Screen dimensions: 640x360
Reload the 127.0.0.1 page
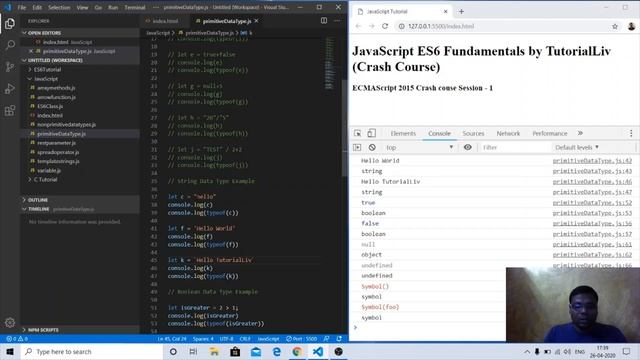point(385,26)
